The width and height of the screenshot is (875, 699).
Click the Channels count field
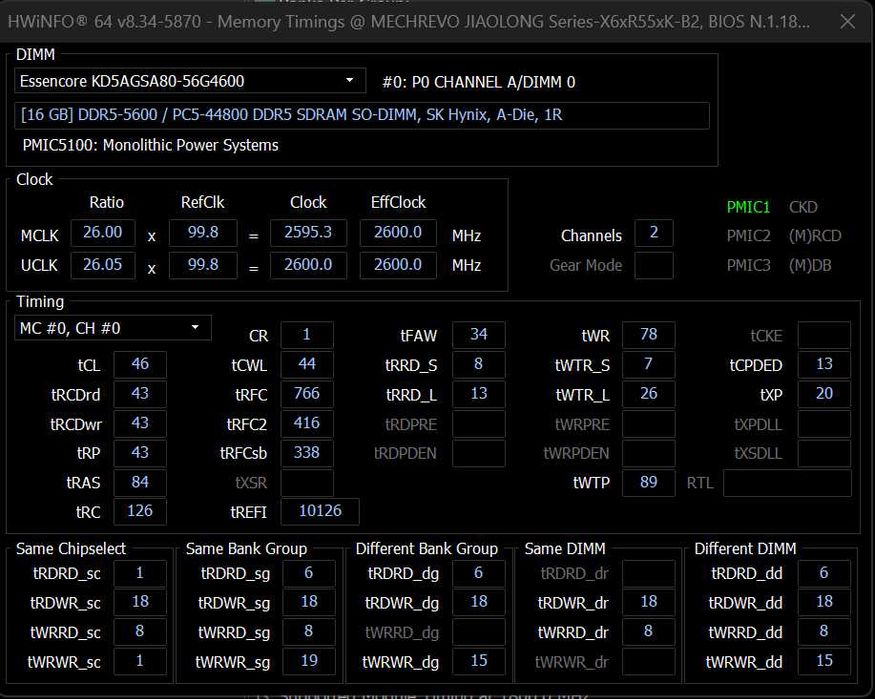pos(653,234)
